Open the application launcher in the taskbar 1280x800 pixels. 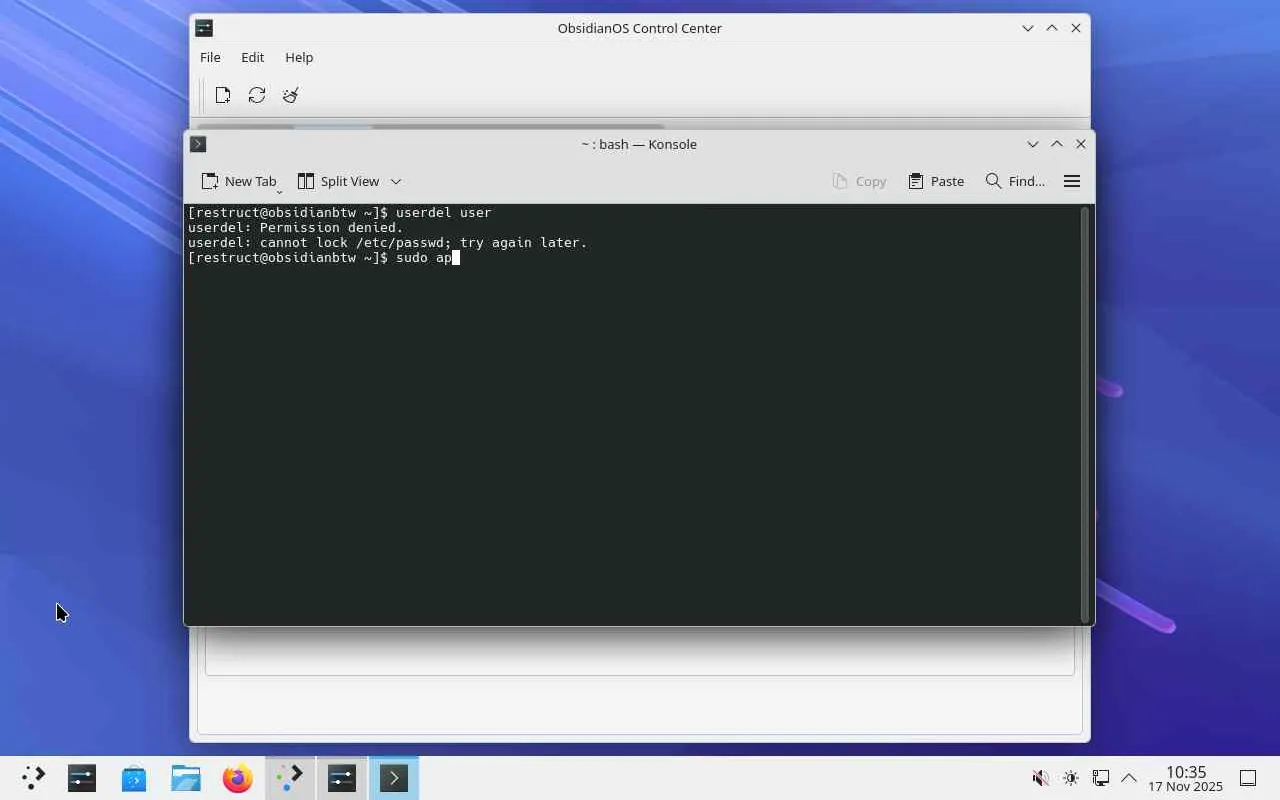33,778
